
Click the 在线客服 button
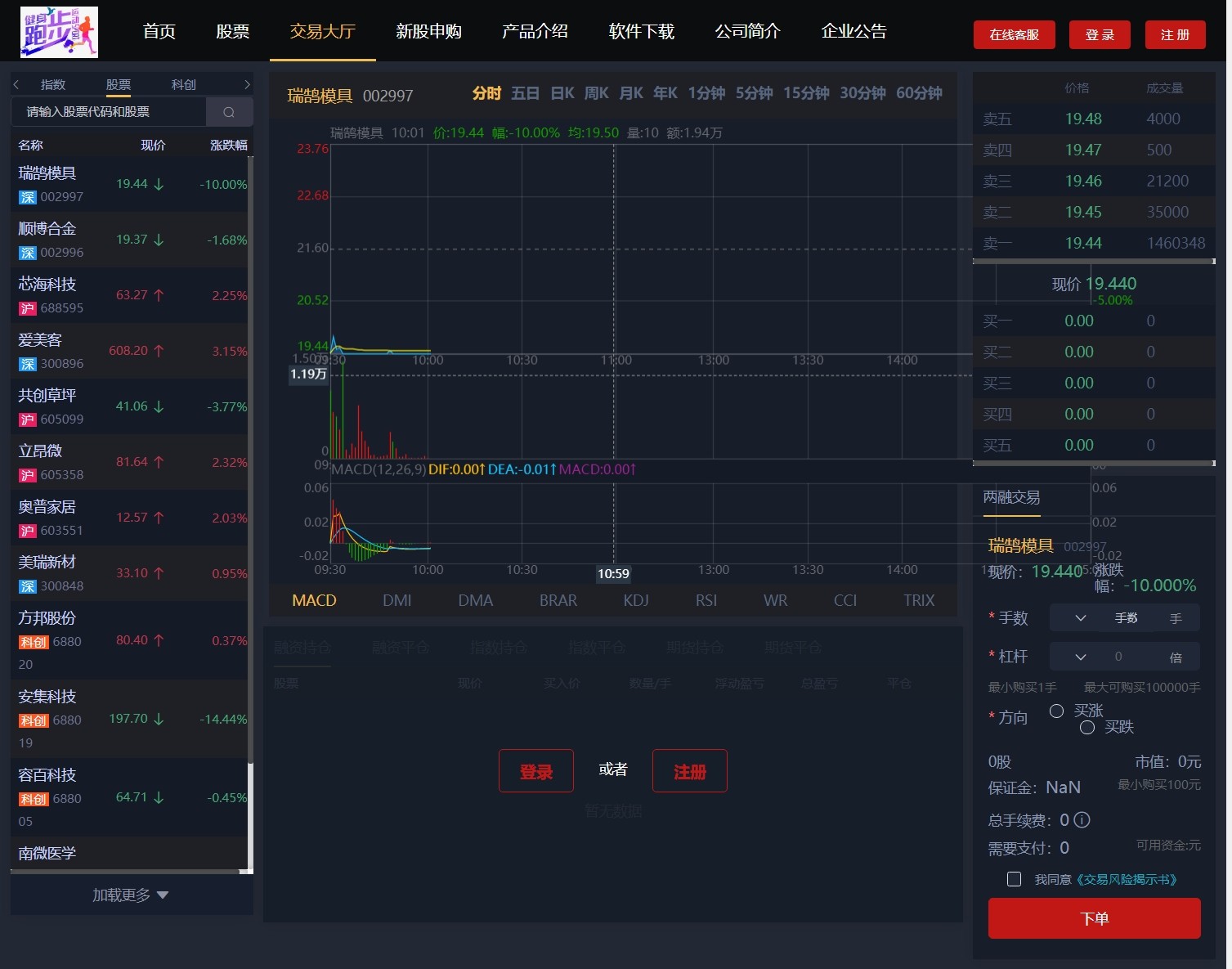pos(1014,34)
